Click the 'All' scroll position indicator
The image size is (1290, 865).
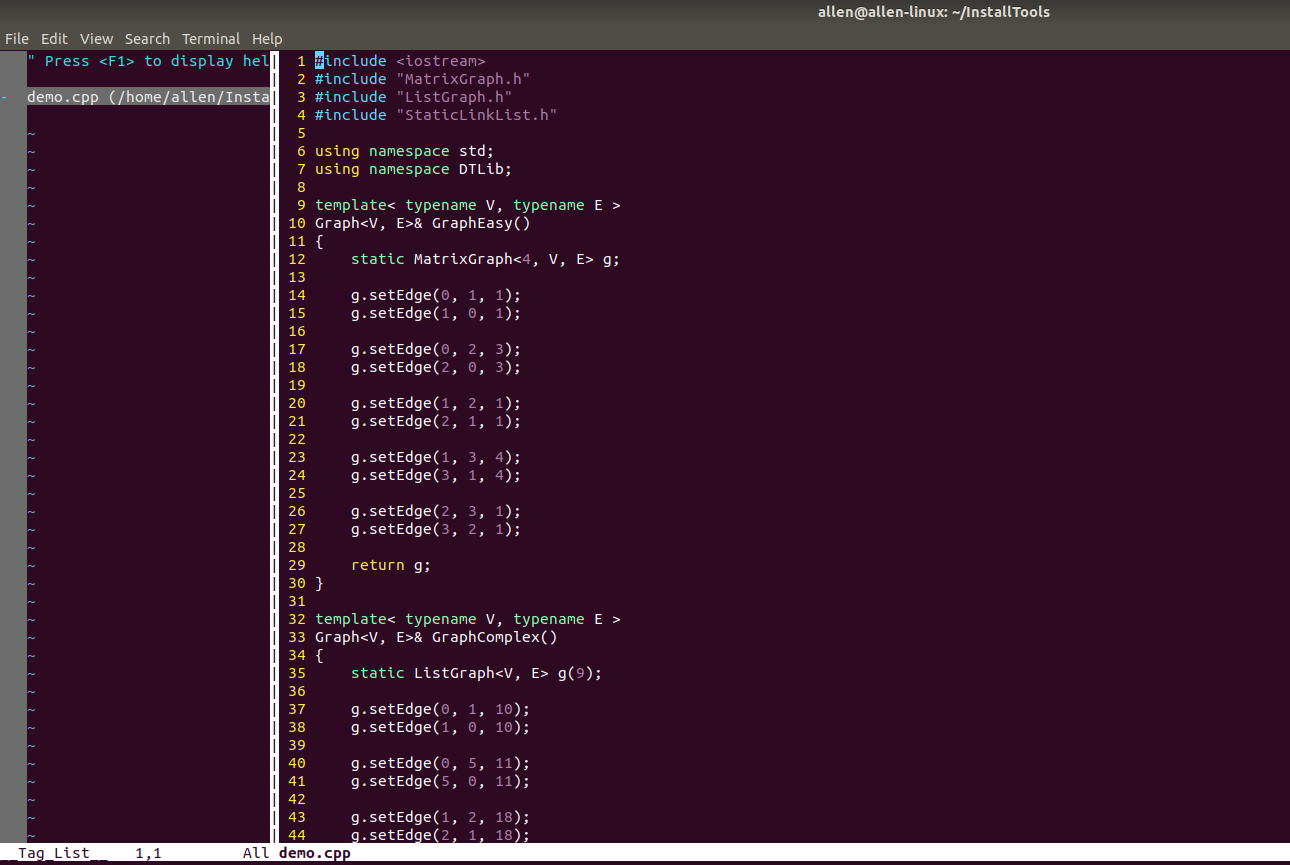click(256, 853)
